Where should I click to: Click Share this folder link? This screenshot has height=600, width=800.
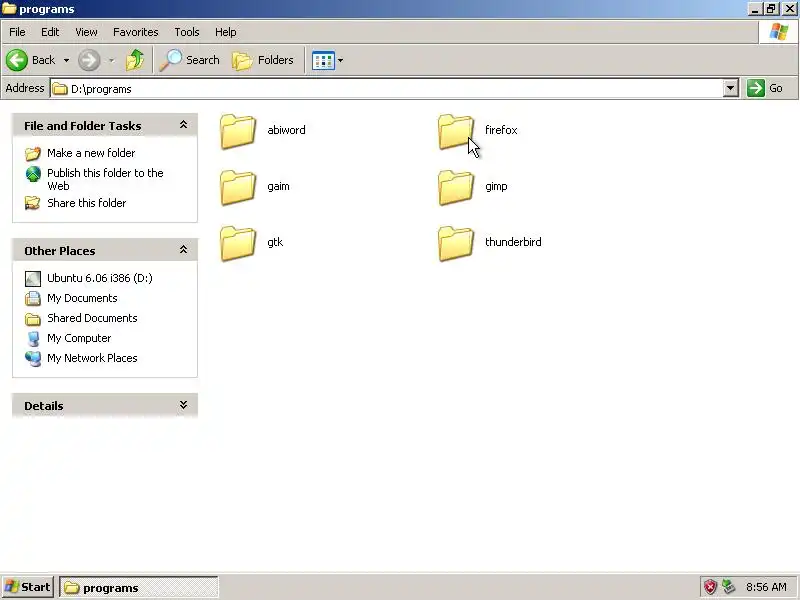click(x=87, y=203)
